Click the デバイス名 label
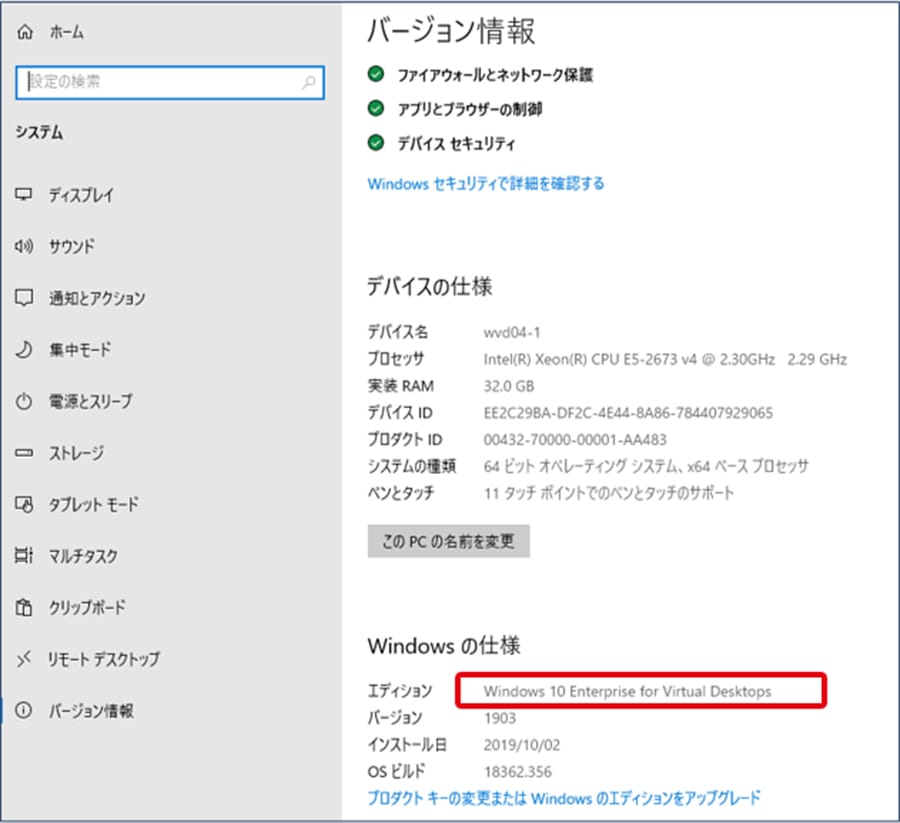 tap(398, 332)
